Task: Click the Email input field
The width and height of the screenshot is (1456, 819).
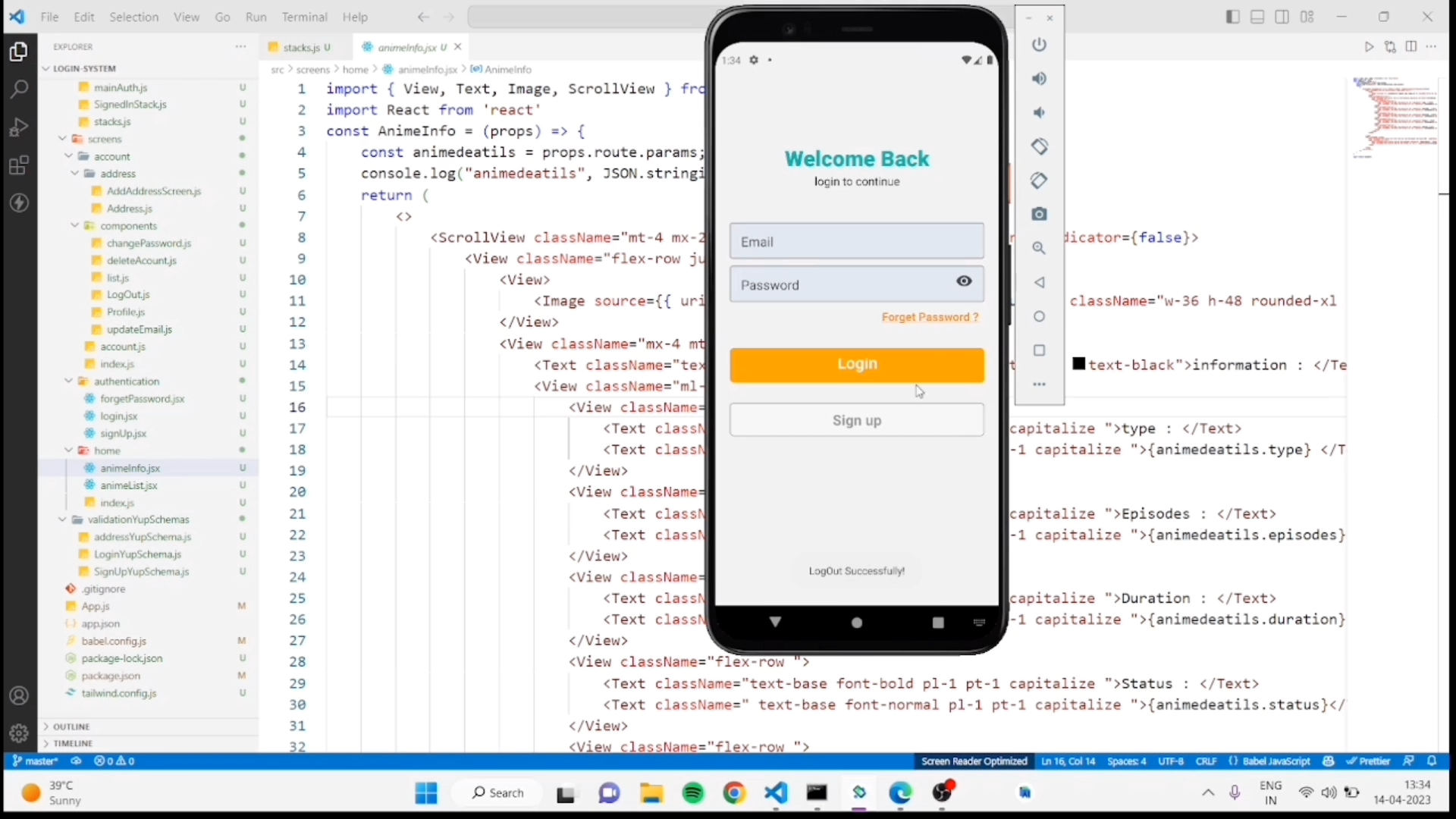Action: 856,242
